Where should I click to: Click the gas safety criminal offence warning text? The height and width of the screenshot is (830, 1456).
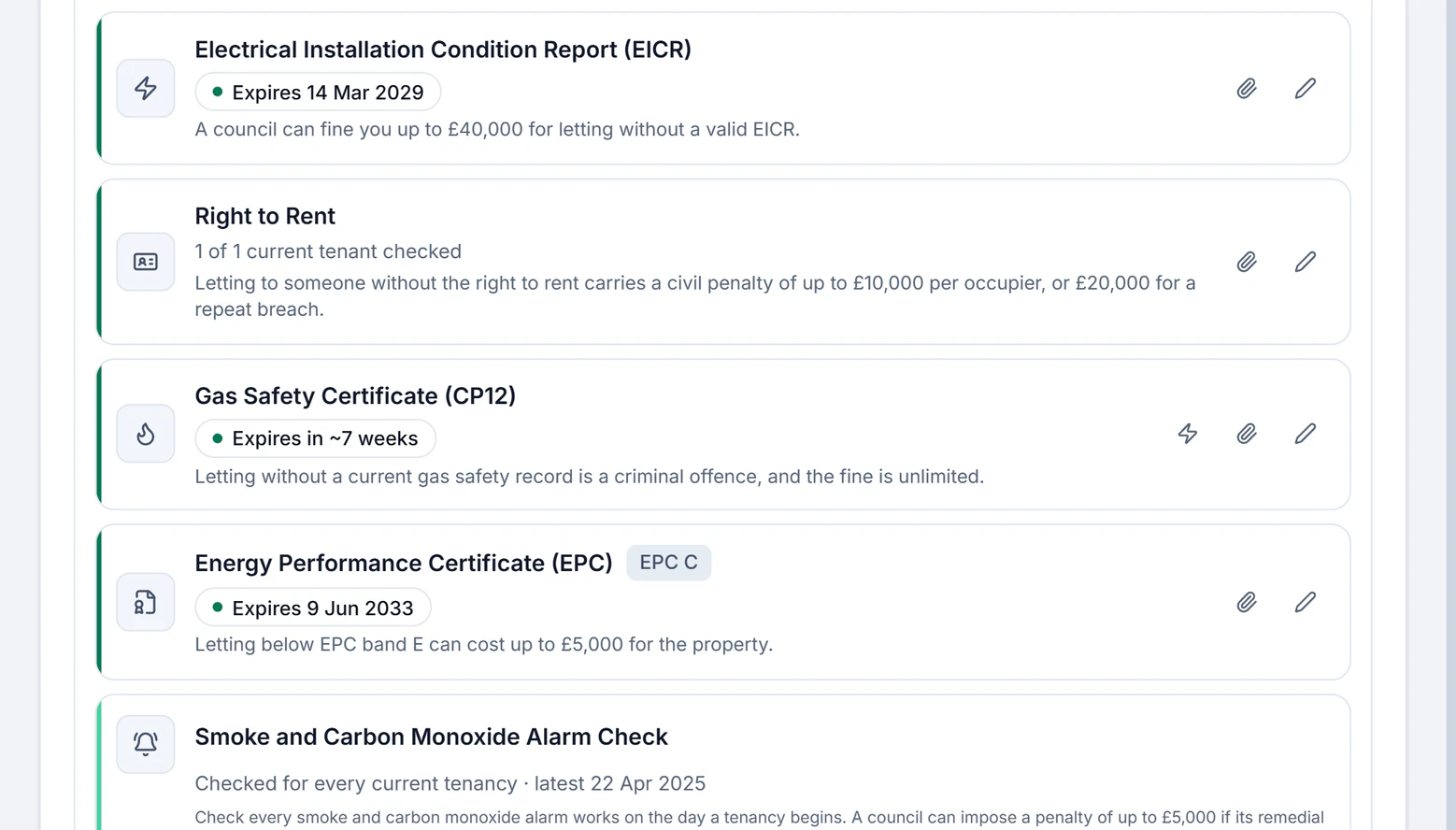[590, 477]
